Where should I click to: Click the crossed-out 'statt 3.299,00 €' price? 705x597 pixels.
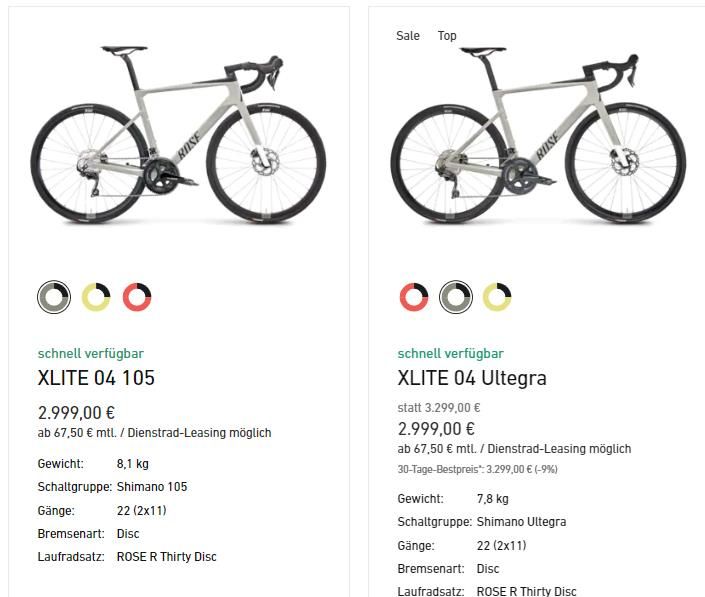pyautogui.click(x=439, y=408)
